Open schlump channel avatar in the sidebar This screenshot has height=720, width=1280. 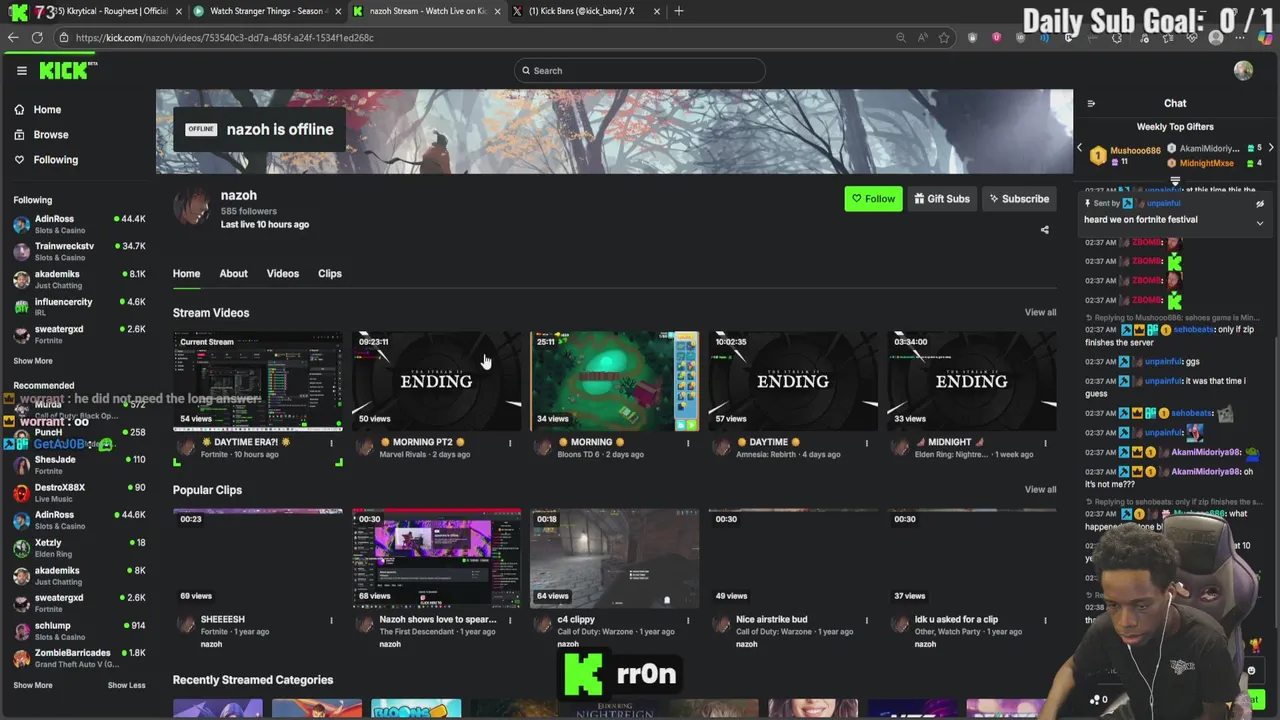click(x=21, y=631)
